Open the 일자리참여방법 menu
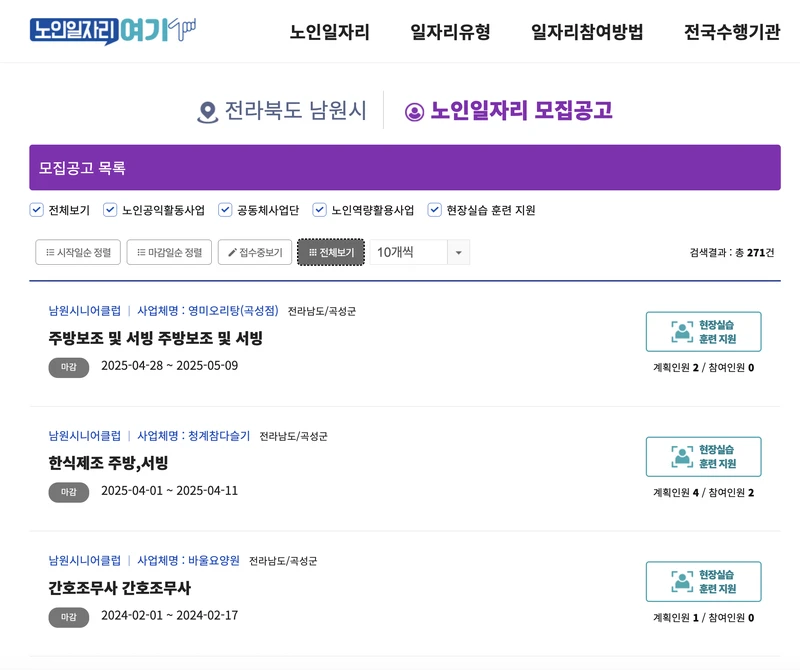This screenshot has height=670, width=800. (x=587, y=32)
